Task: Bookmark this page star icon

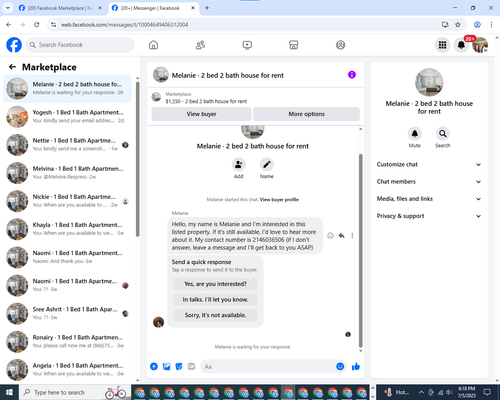Action: (x=458, y=25)
